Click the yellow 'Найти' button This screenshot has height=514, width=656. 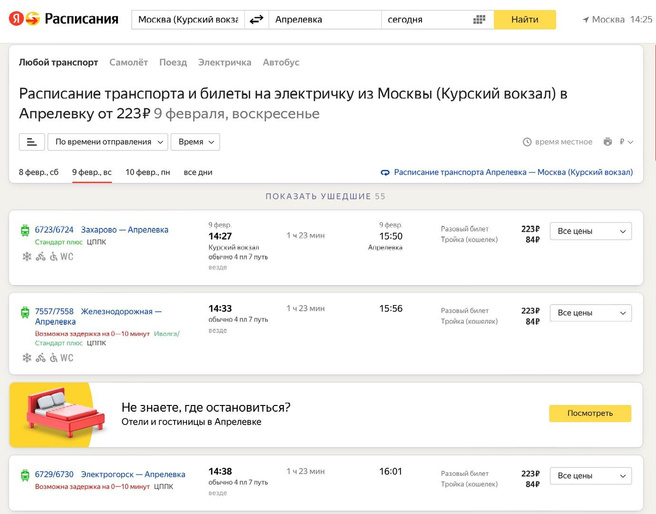524,19
